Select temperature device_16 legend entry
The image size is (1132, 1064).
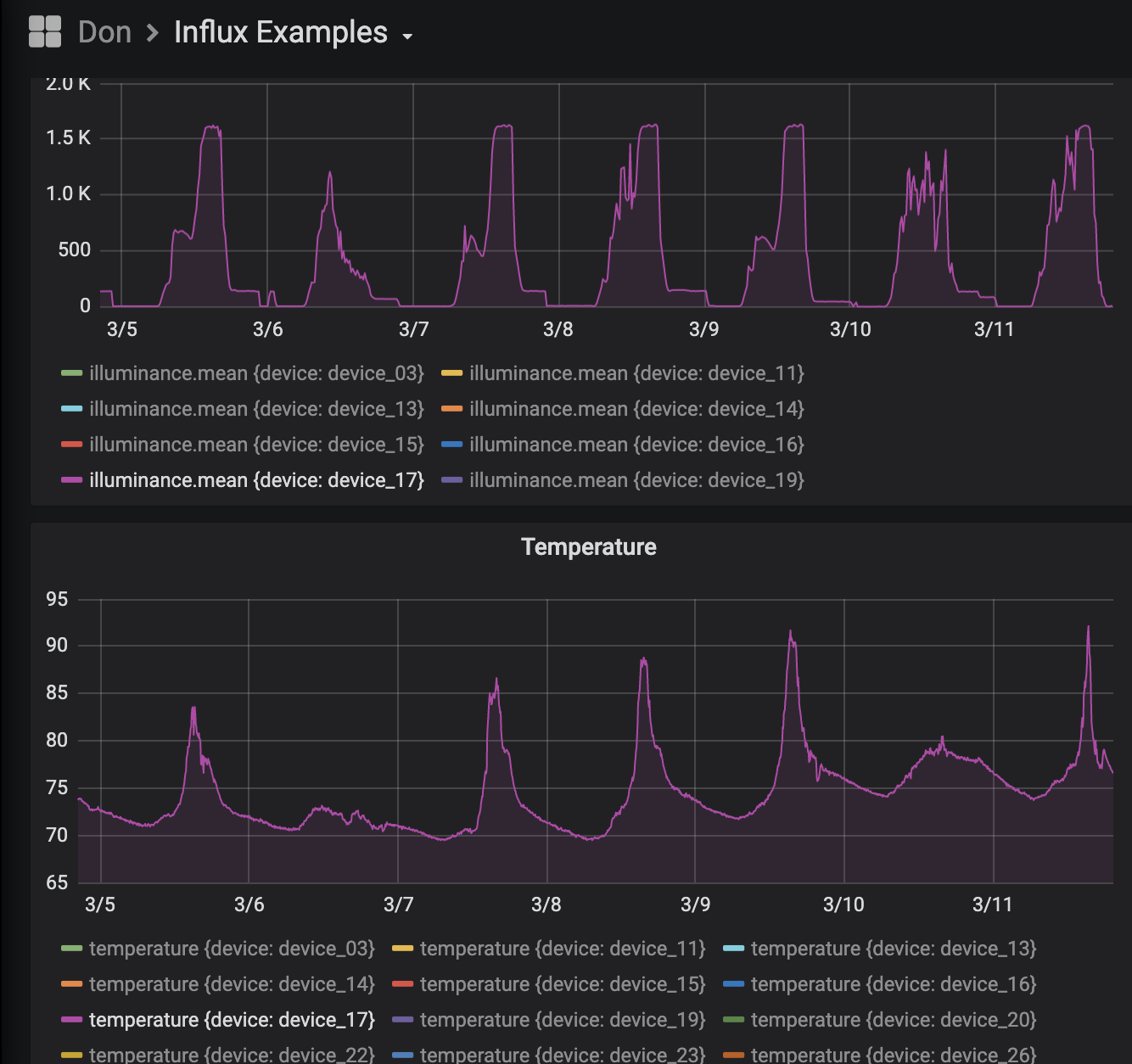pyautogui.click(x=894, y=984)
